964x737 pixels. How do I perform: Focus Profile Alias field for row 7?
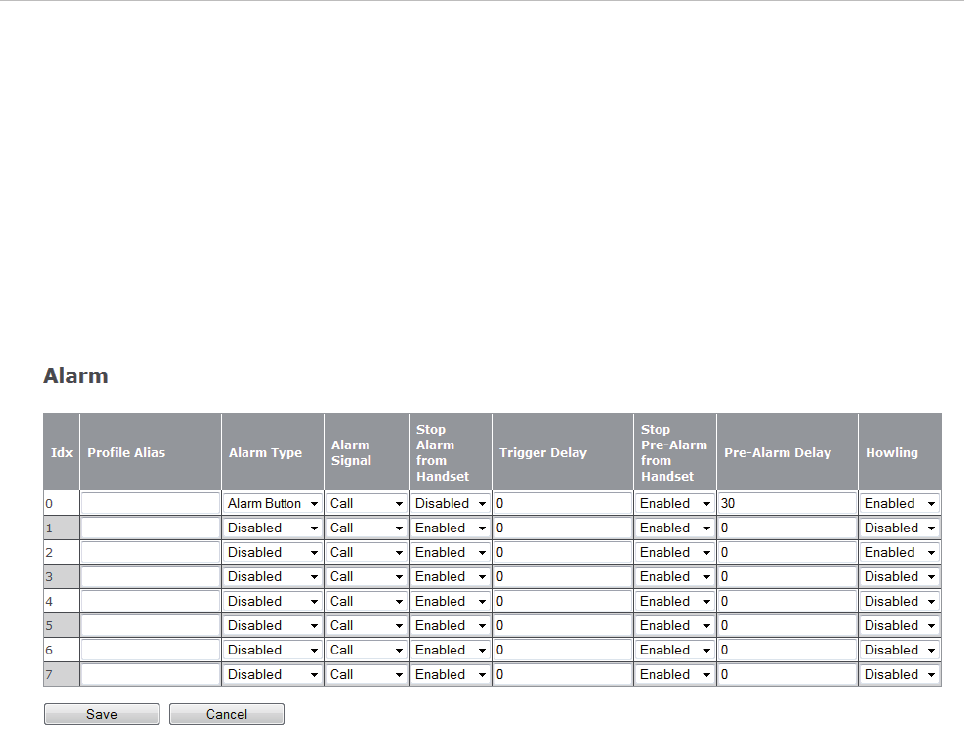[151, 674]
